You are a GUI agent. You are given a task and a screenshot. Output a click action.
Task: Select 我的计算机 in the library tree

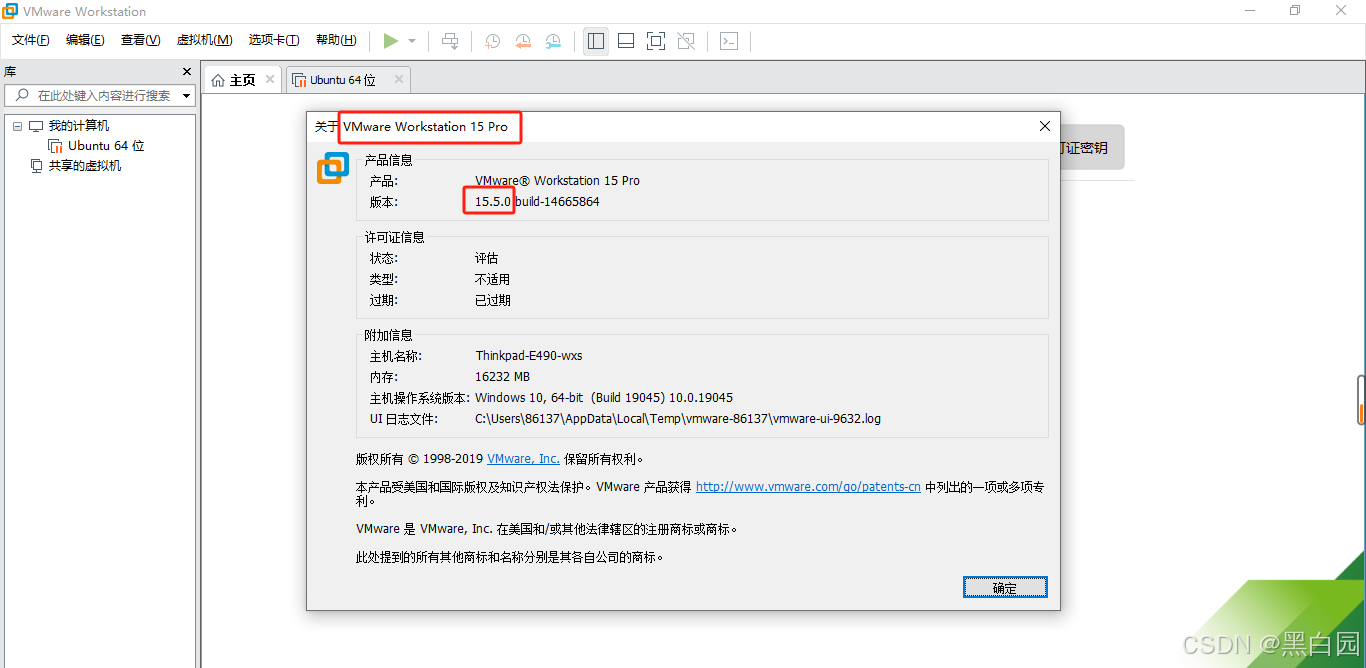click(79, 126)
